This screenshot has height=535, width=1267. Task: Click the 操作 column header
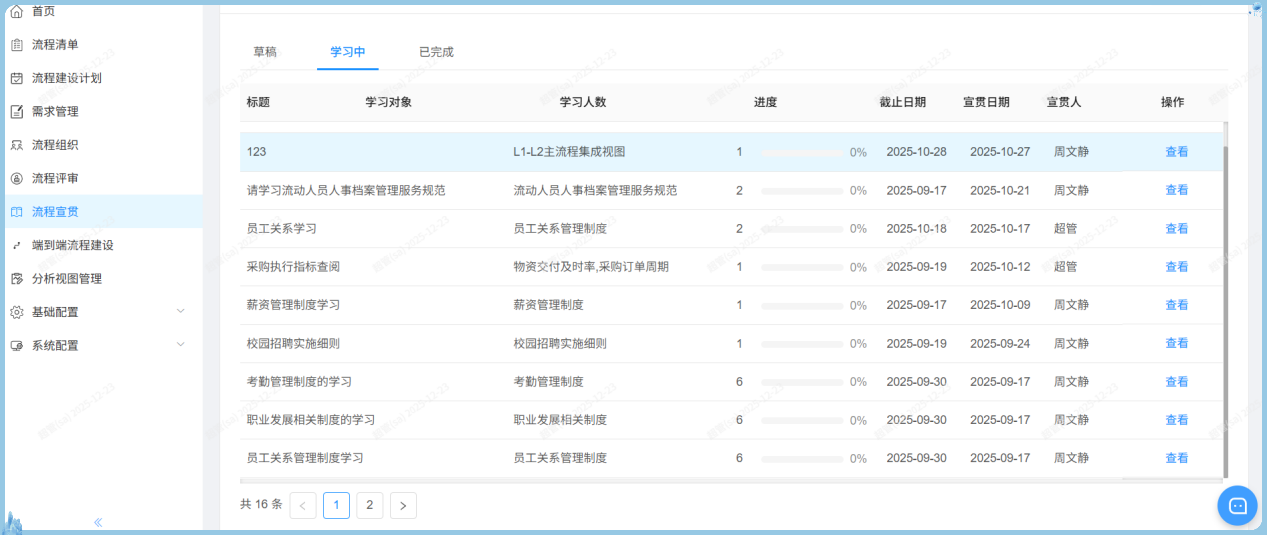click(1173, 102)
